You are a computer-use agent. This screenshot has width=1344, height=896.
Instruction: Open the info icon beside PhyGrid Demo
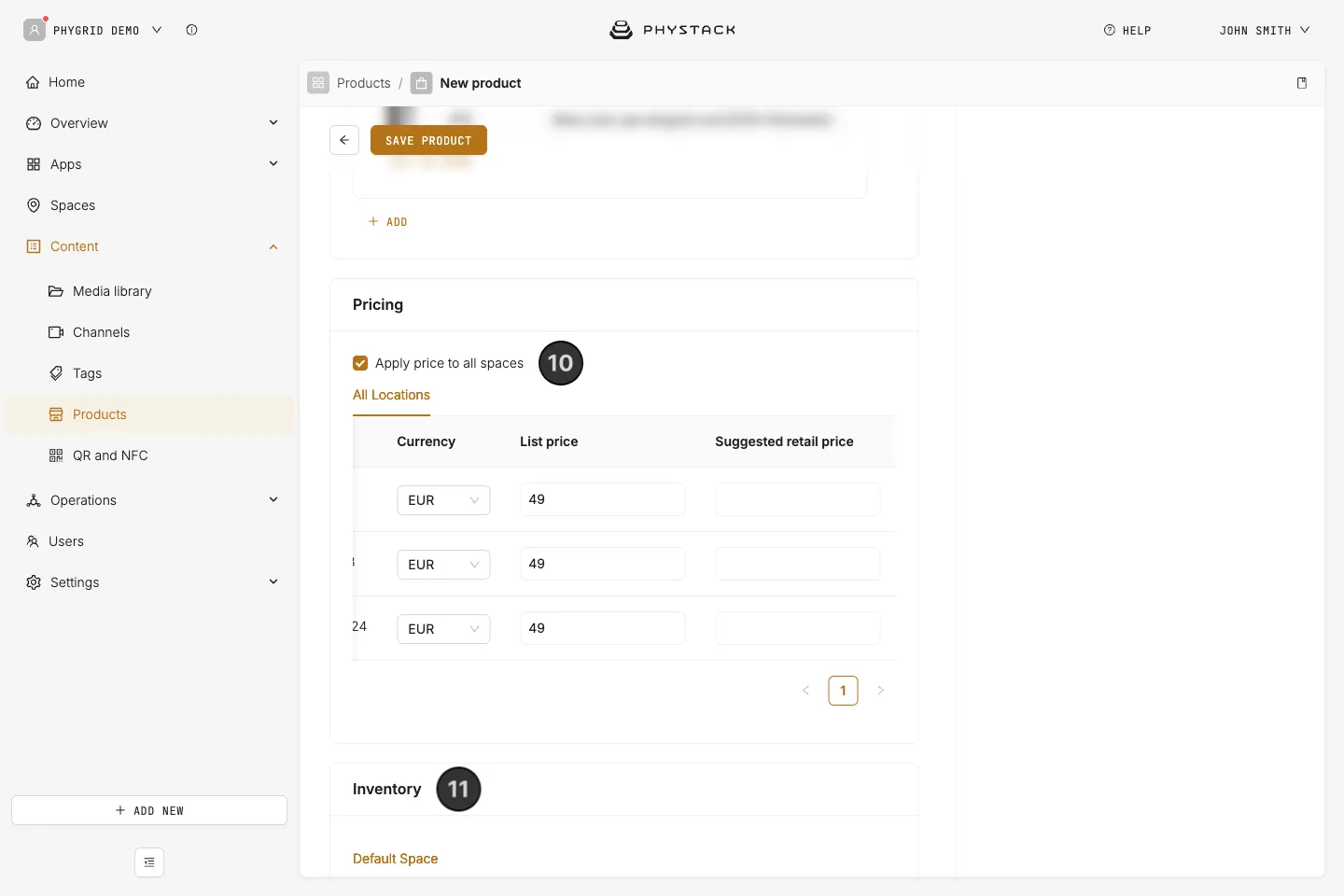pos(191,30)
